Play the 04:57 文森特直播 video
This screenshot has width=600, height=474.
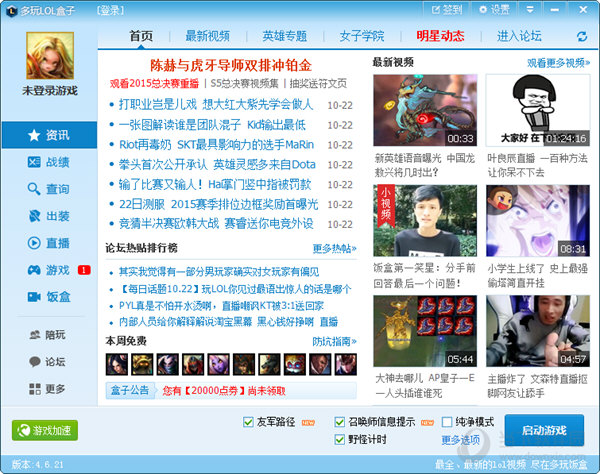click(x=538, y=331)
